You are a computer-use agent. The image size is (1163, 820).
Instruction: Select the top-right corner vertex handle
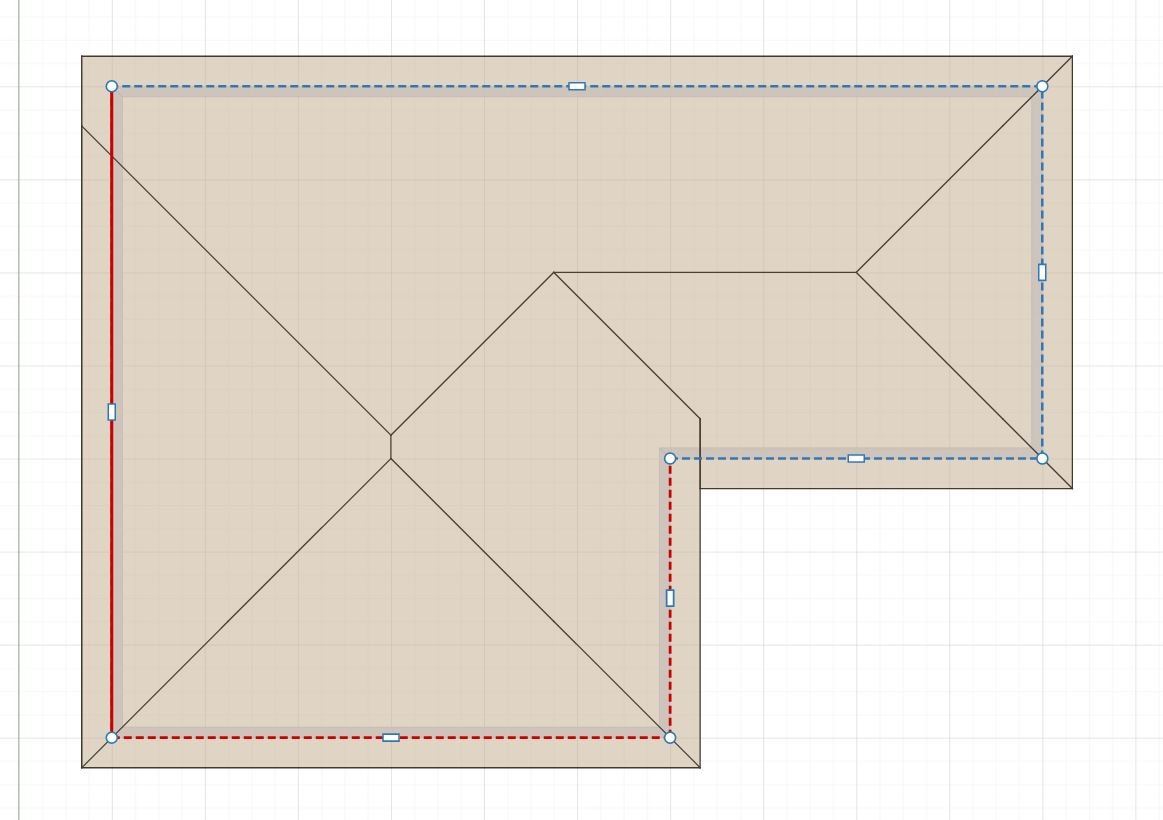tap(1042, 87)
